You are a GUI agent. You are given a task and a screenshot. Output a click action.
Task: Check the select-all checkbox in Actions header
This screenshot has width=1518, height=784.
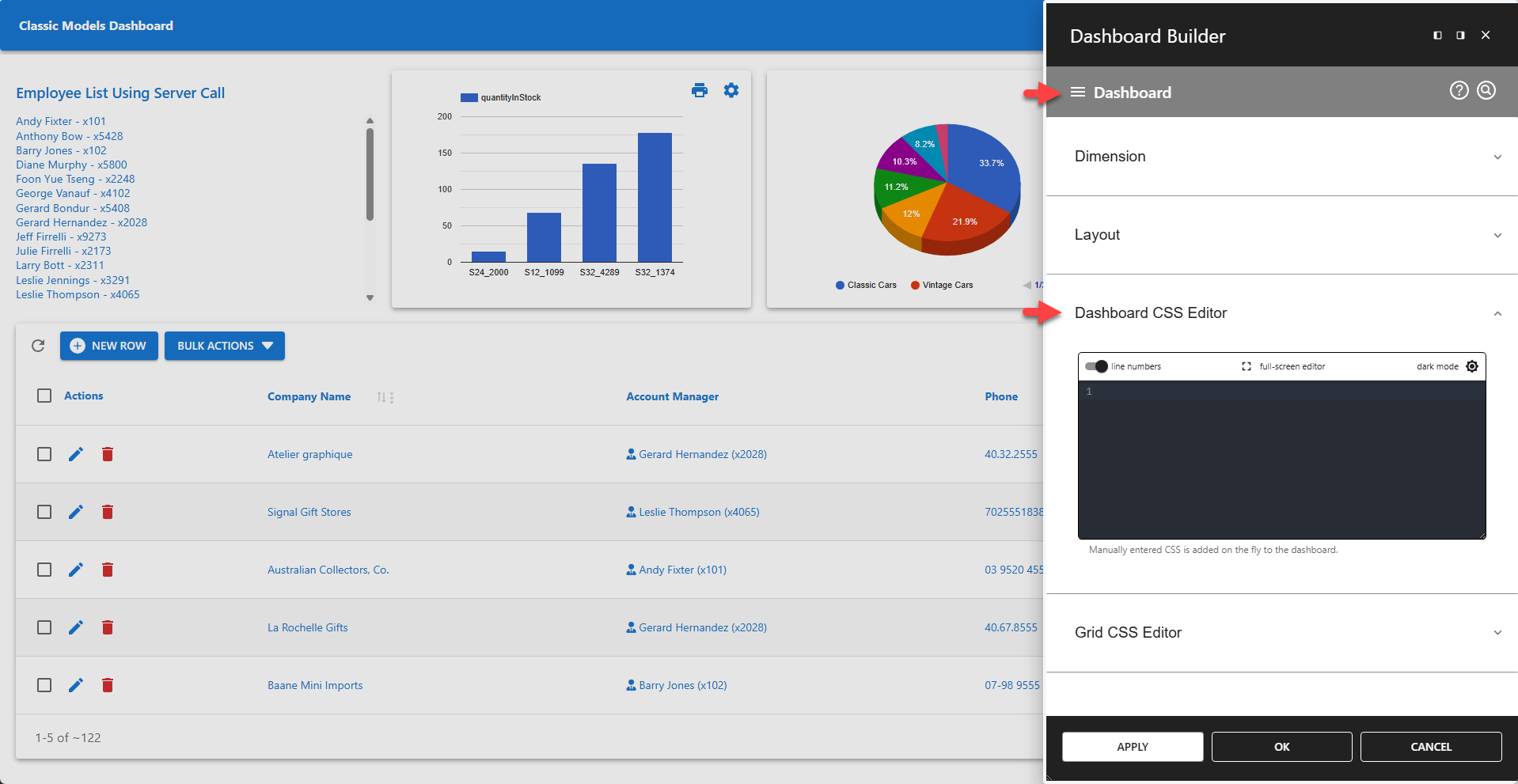pyautogui.click(x=44, y=396)
